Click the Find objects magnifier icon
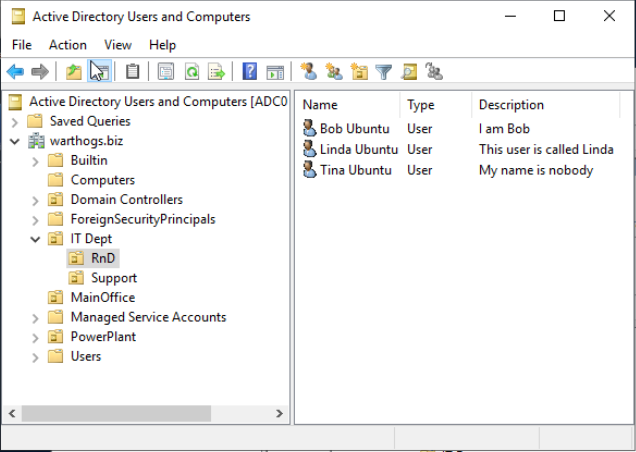This screenshot has width=636, height=452. [409, 72]
